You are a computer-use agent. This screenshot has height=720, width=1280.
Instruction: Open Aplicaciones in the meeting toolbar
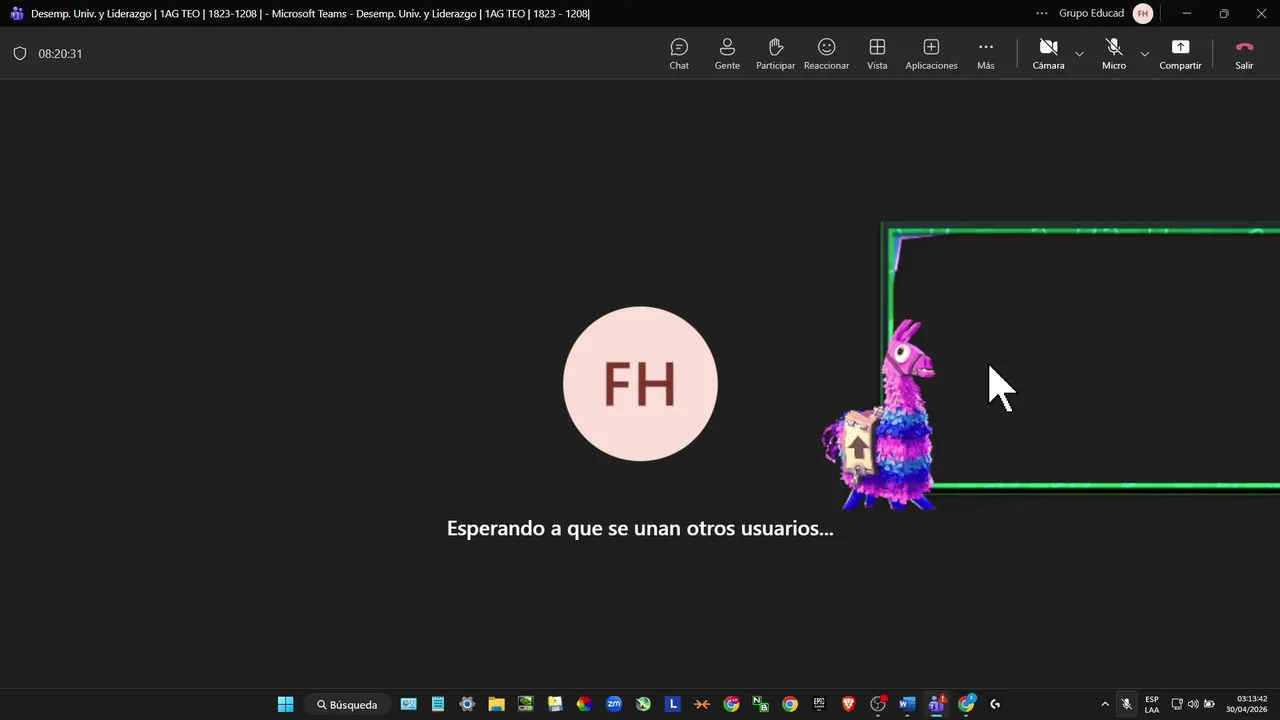click(x=931, y=54)
